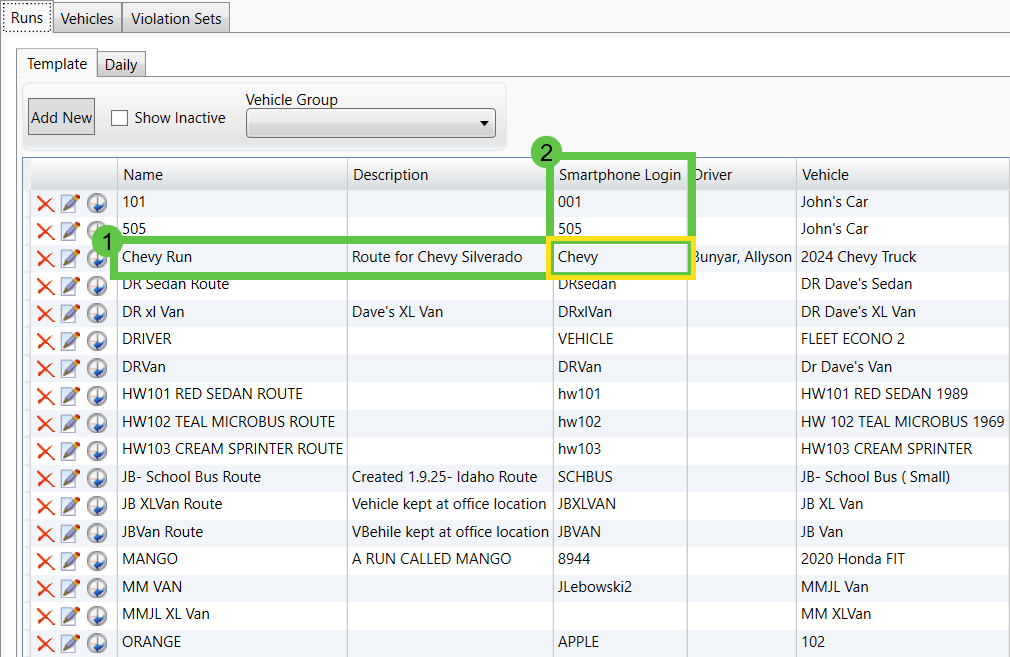Click the clock icon on the ORANGE row
This screenshot has height=657, width=1010.
pyautogui.click(x=97, y=643)
